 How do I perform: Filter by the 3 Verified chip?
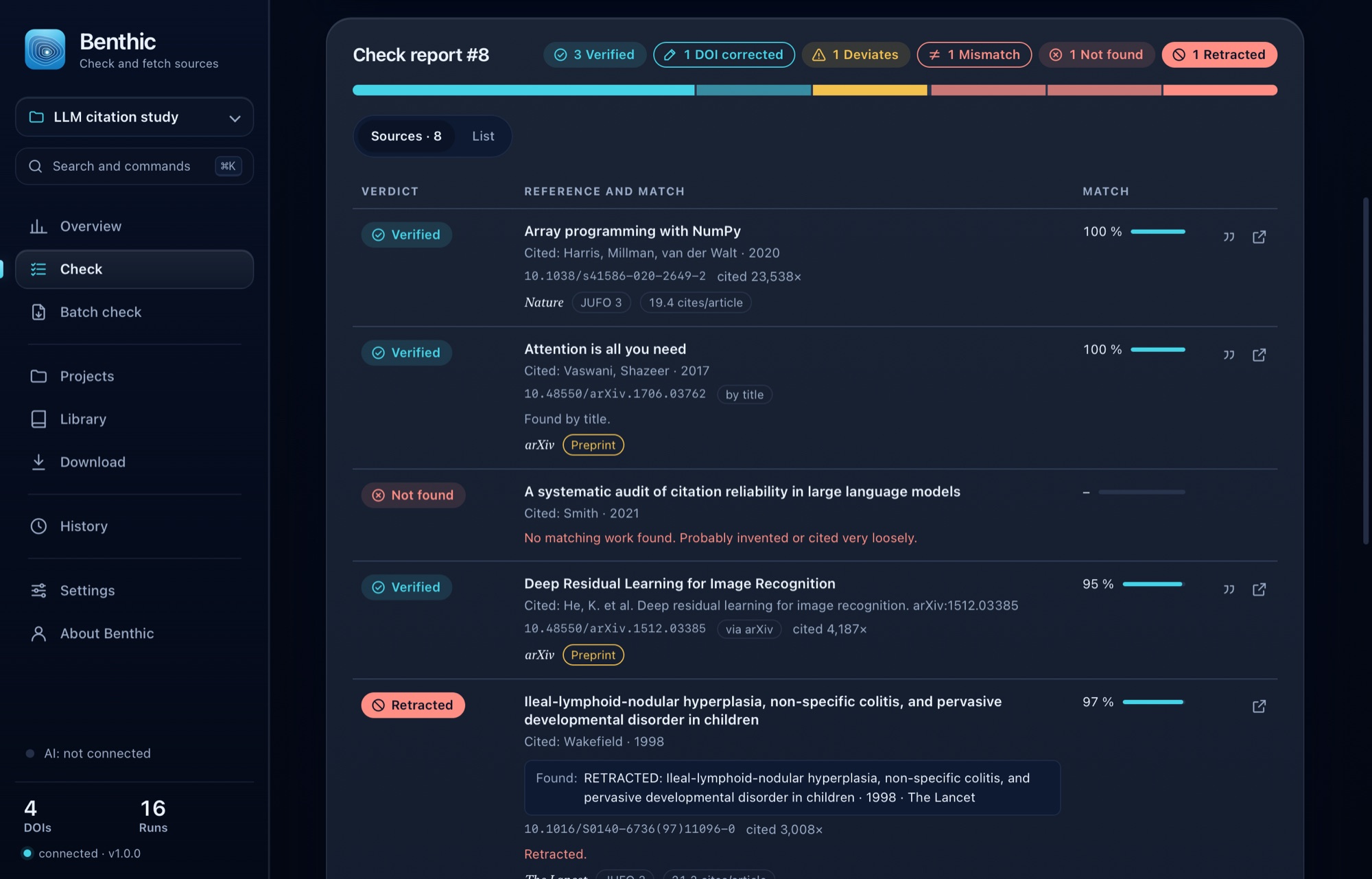coord(595,55)
